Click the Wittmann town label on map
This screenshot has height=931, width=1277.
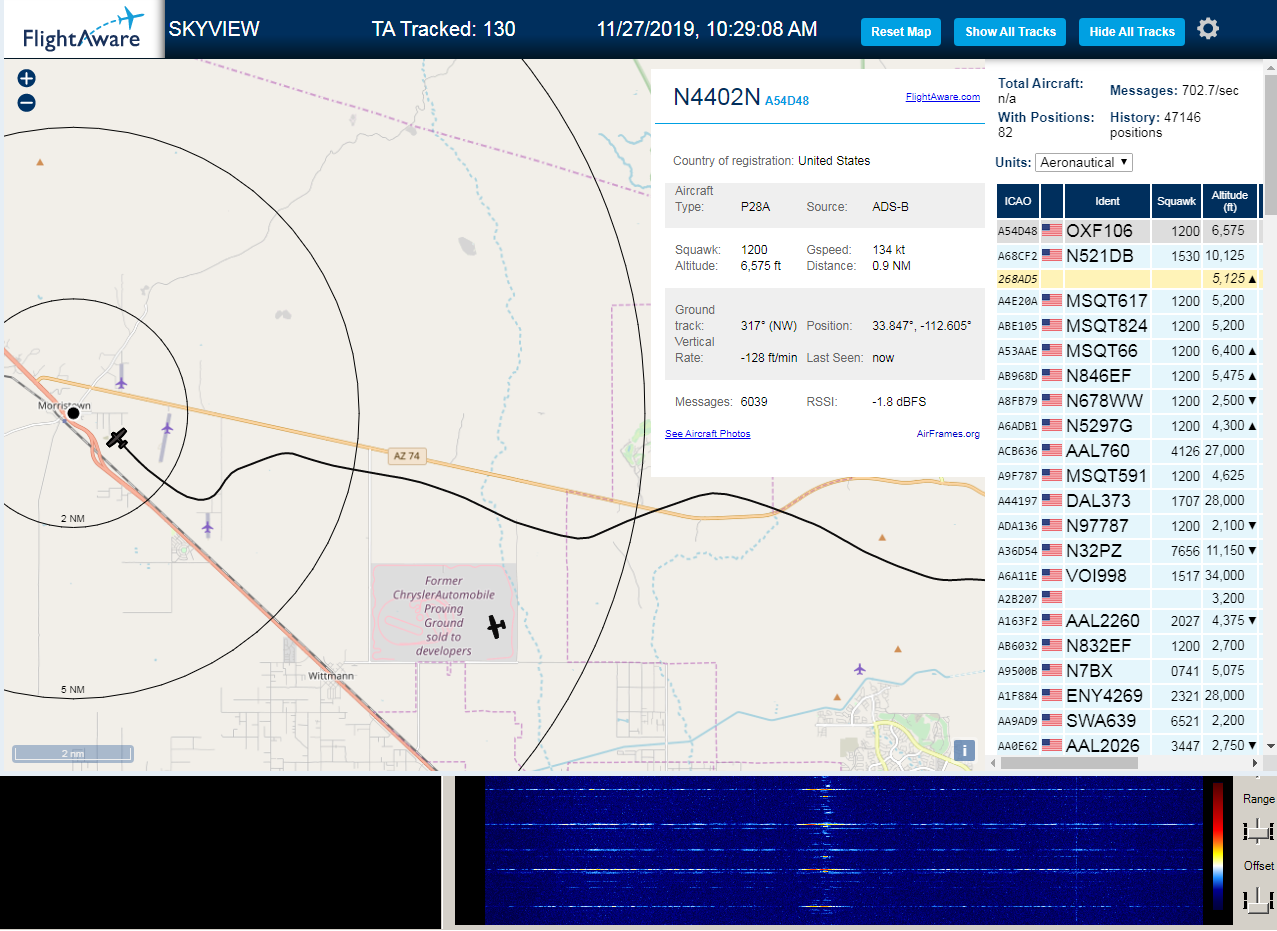click(331, 676)
